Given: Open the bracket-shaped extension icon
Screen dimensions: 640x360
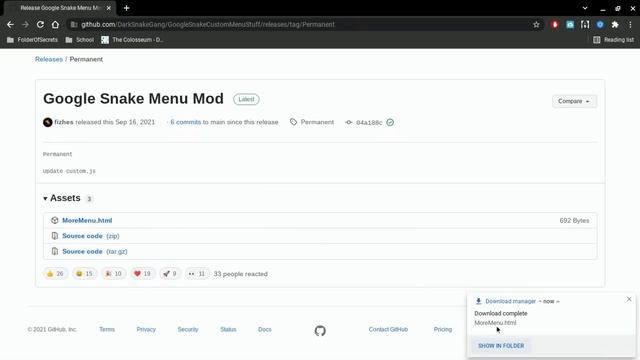Looking at the screenshot, I should pos(585,24).
